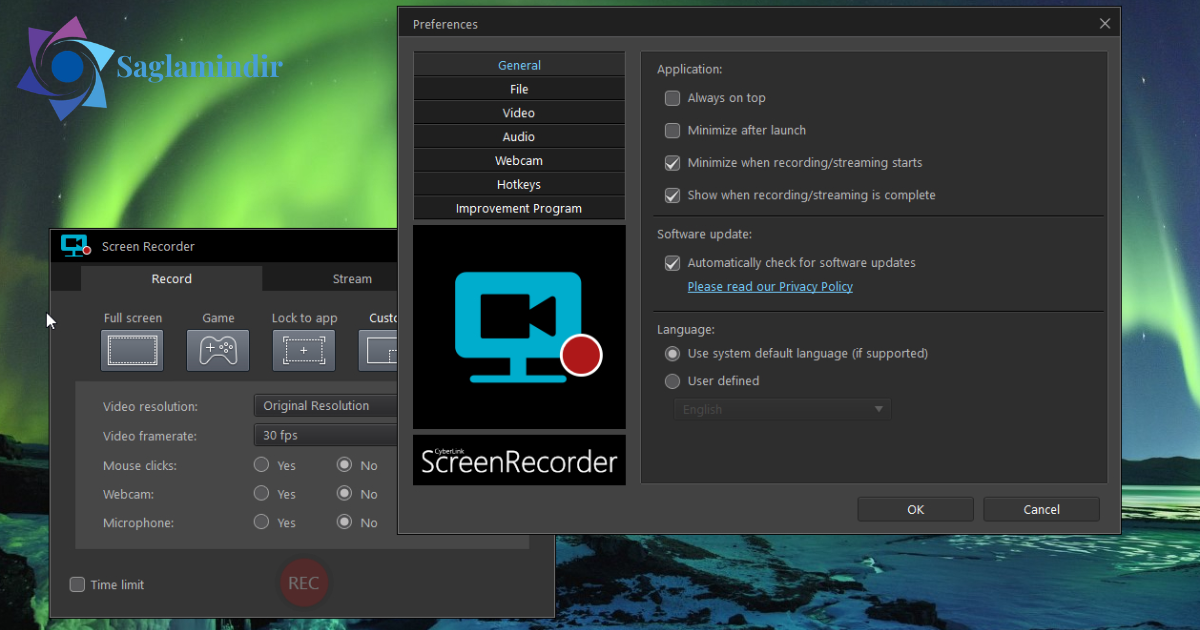The height and width of the screenshot is (630, 1200).
Task: Click the Language: section heading
Action: pyautogui.click(x=686, y=329)
